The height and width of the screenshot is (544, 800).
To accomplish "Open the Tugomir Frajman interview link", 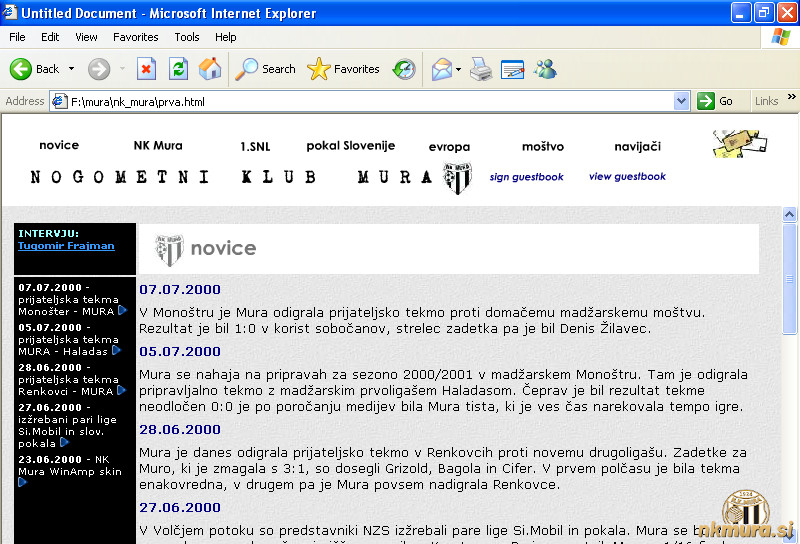I will (66, 245).
